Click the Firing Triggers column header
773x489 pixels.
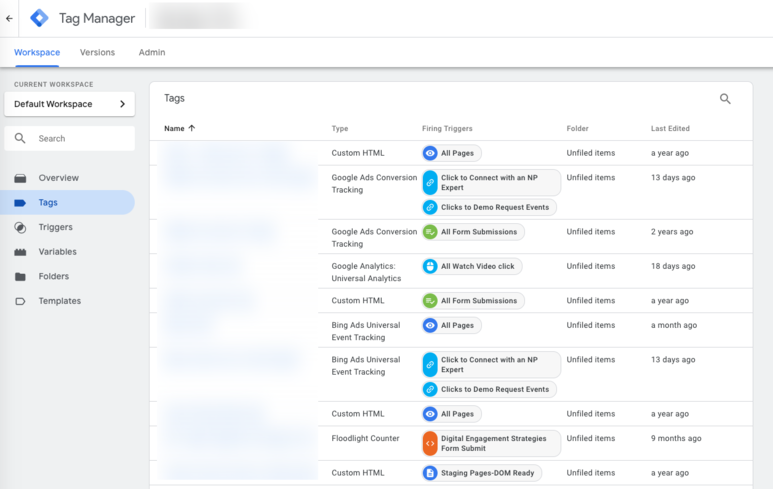[447, 129]
